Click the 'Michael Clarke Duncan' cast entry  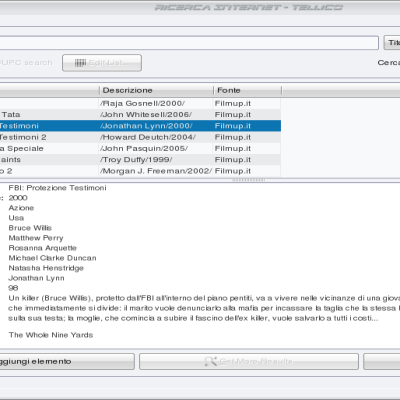pyautogui.click(x=52, y=258)
